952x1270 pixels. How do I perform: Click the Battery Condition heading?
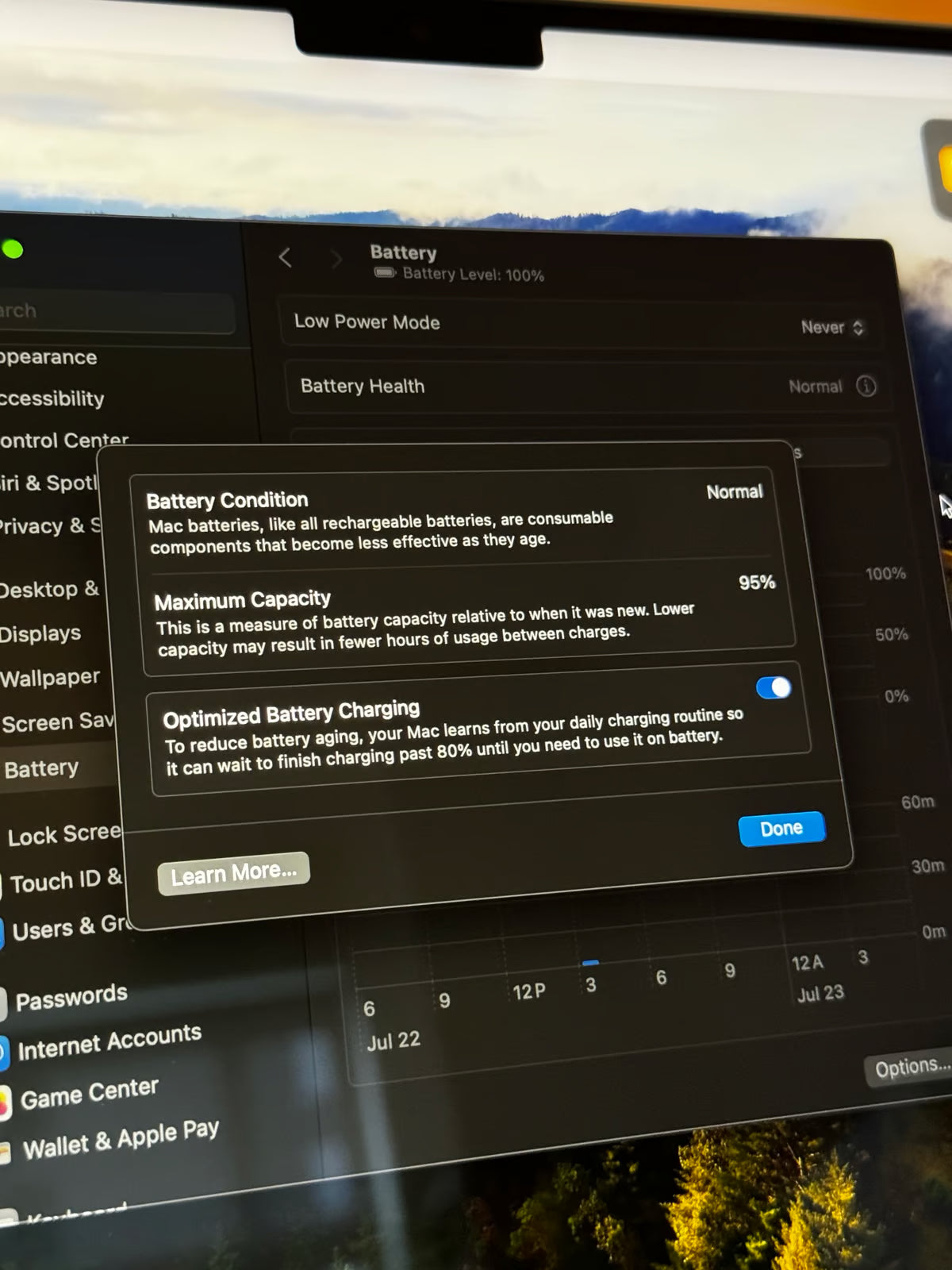click(227, 500)
